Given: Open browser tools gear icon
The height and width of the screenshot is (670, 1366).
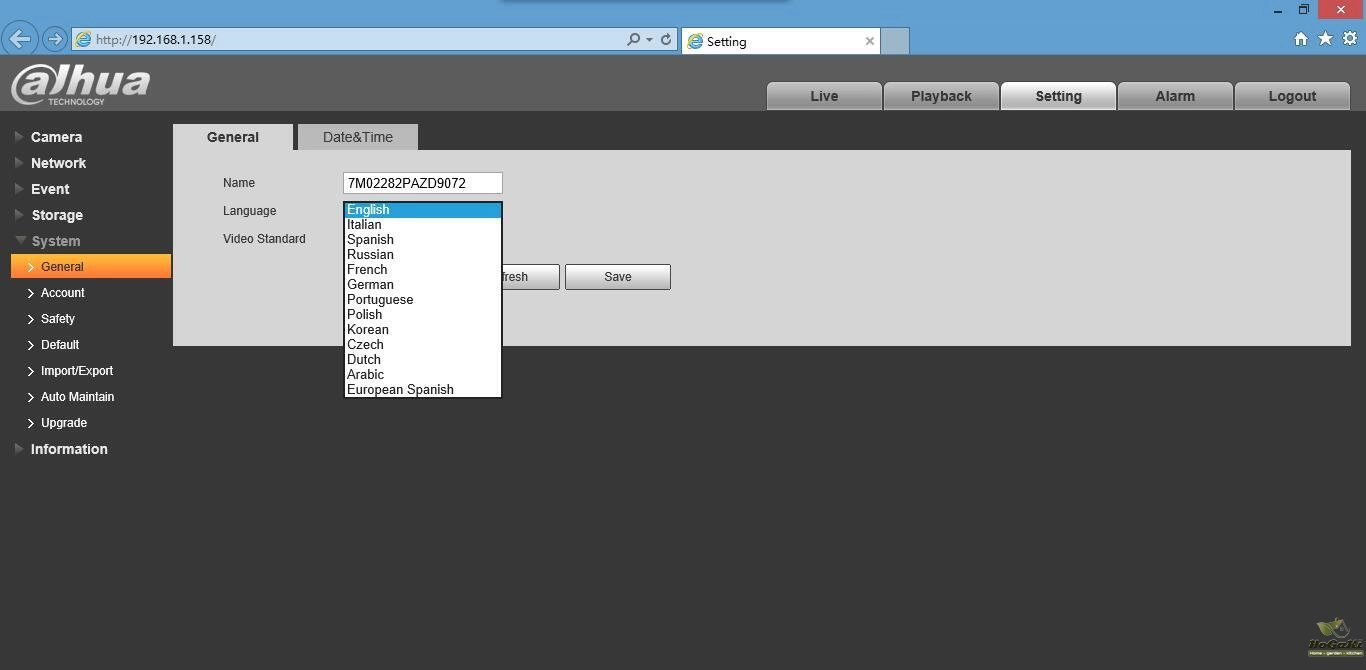Looking at the screenshot, I should click(x=1349, y=39).
